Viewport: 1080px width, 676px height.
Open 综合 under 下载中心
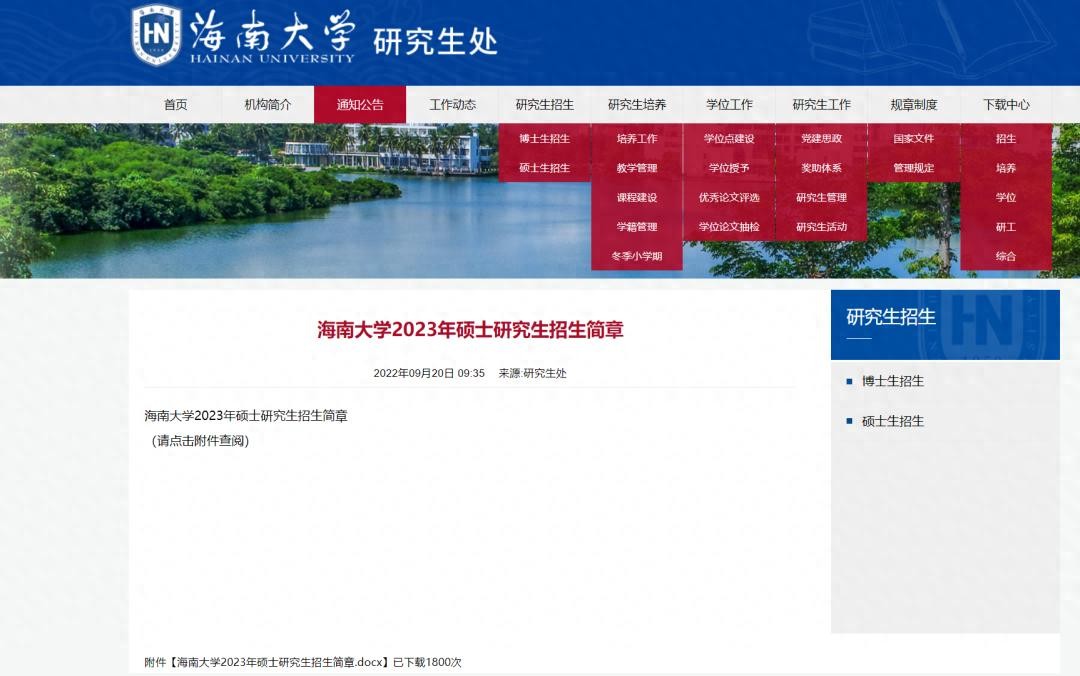[1005, 256]
